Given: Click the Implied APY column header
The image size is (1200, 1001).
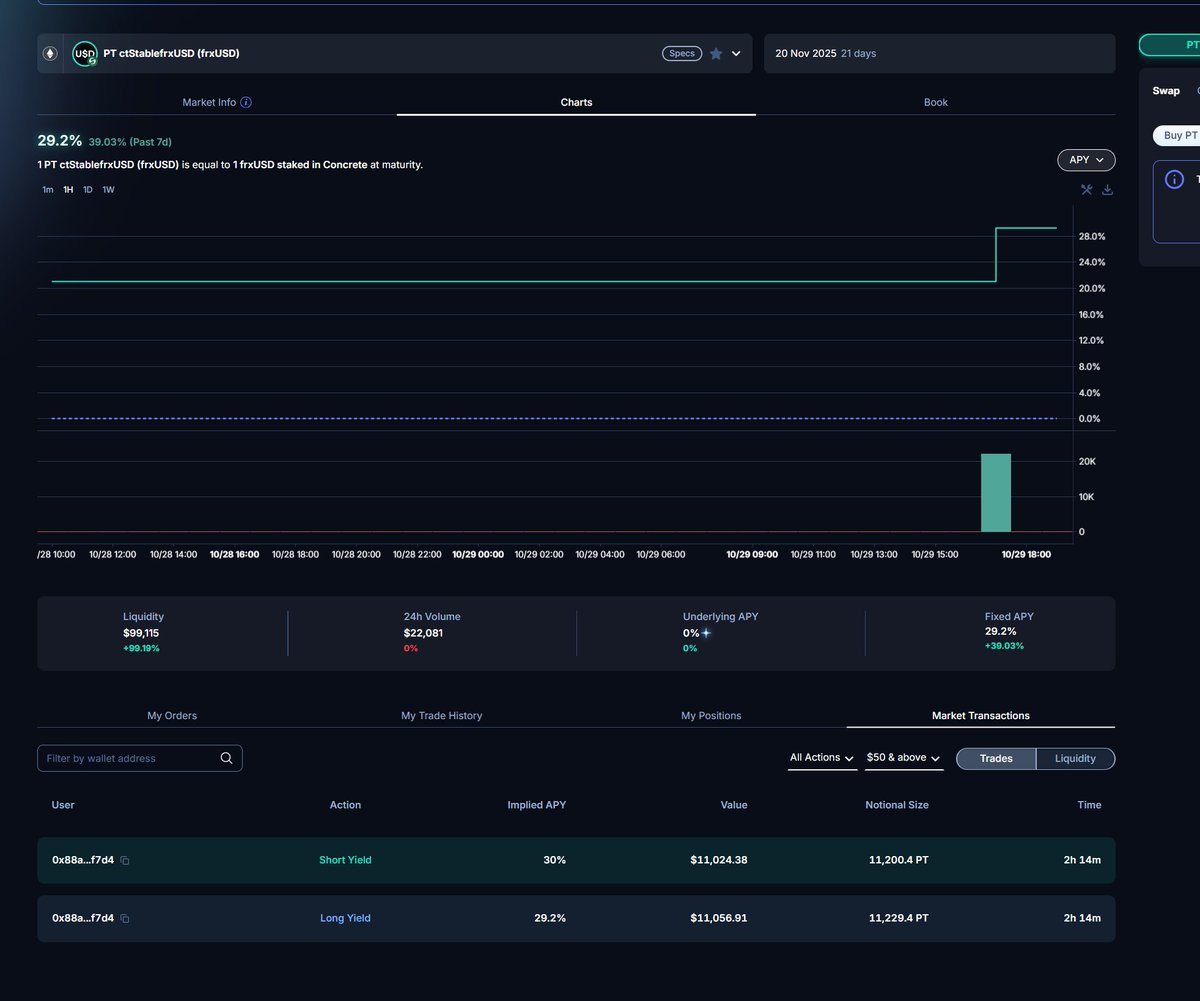Looking at the screenshot, I should [537, 805].
